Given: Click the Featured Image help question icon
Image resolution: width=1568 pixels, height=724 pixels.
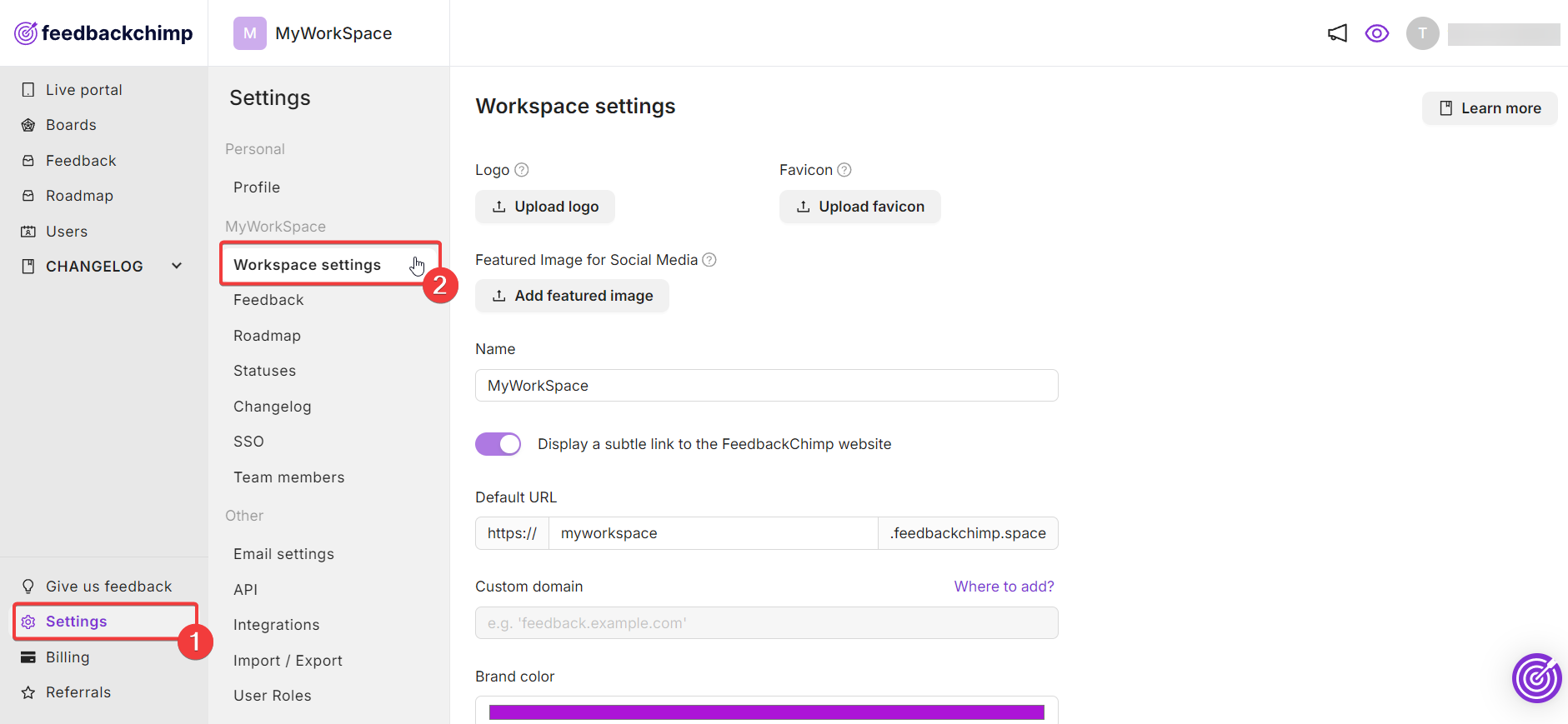Looking at the screenshot, I should click(x=709, y=260).
